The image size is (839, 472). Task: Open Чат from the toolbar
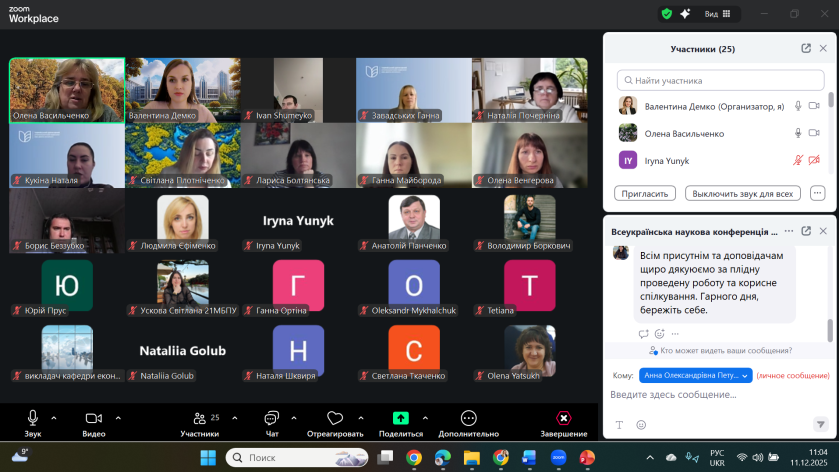click(x=272, y=423)
